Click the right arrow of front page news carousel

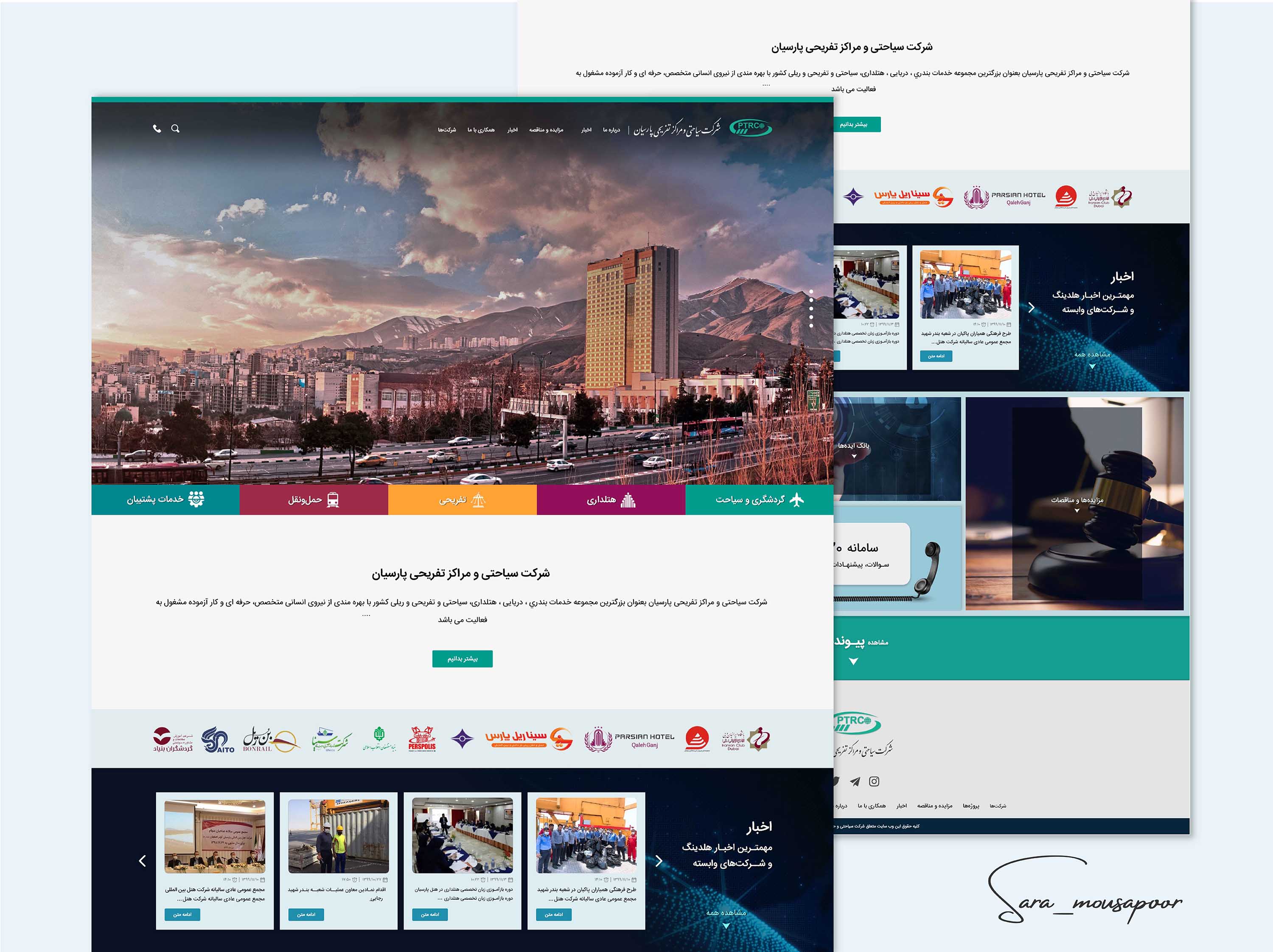[x=659, y=861]
